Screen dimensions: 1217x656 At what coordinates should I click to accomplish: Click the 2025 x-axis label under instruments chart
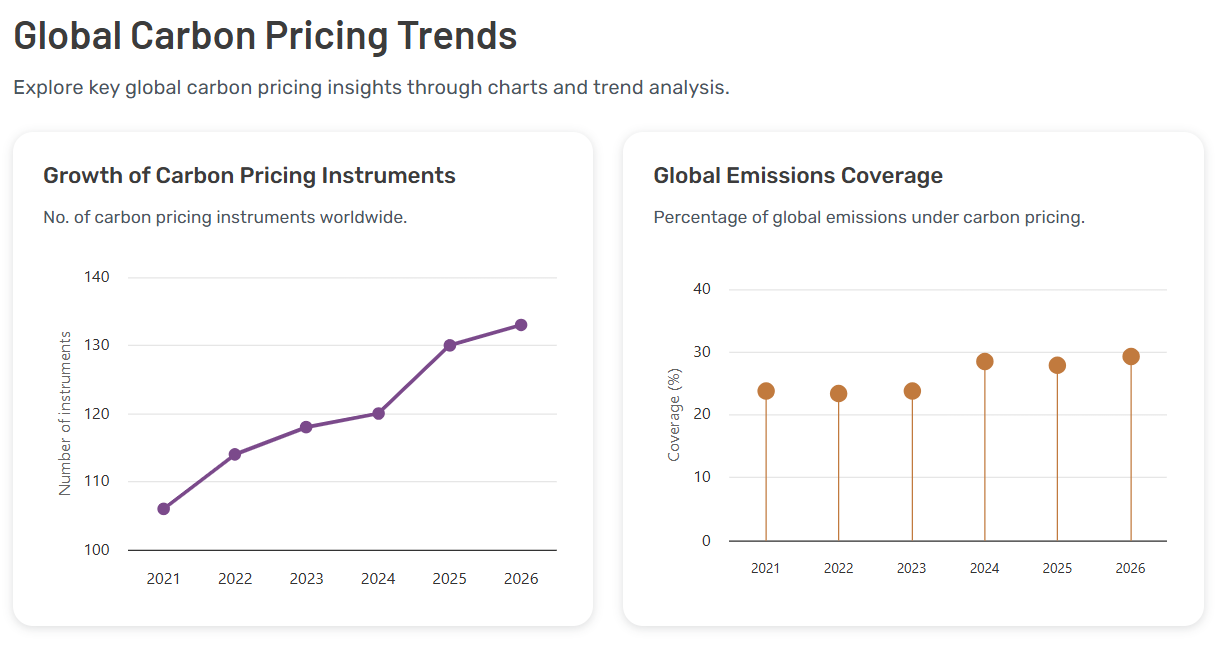point(450,579)
